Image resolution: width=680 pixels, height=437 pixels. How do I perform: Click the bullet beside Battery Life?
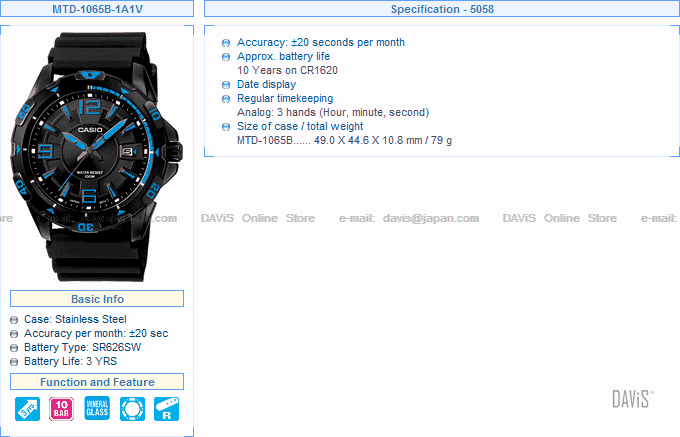click(14, 362)
